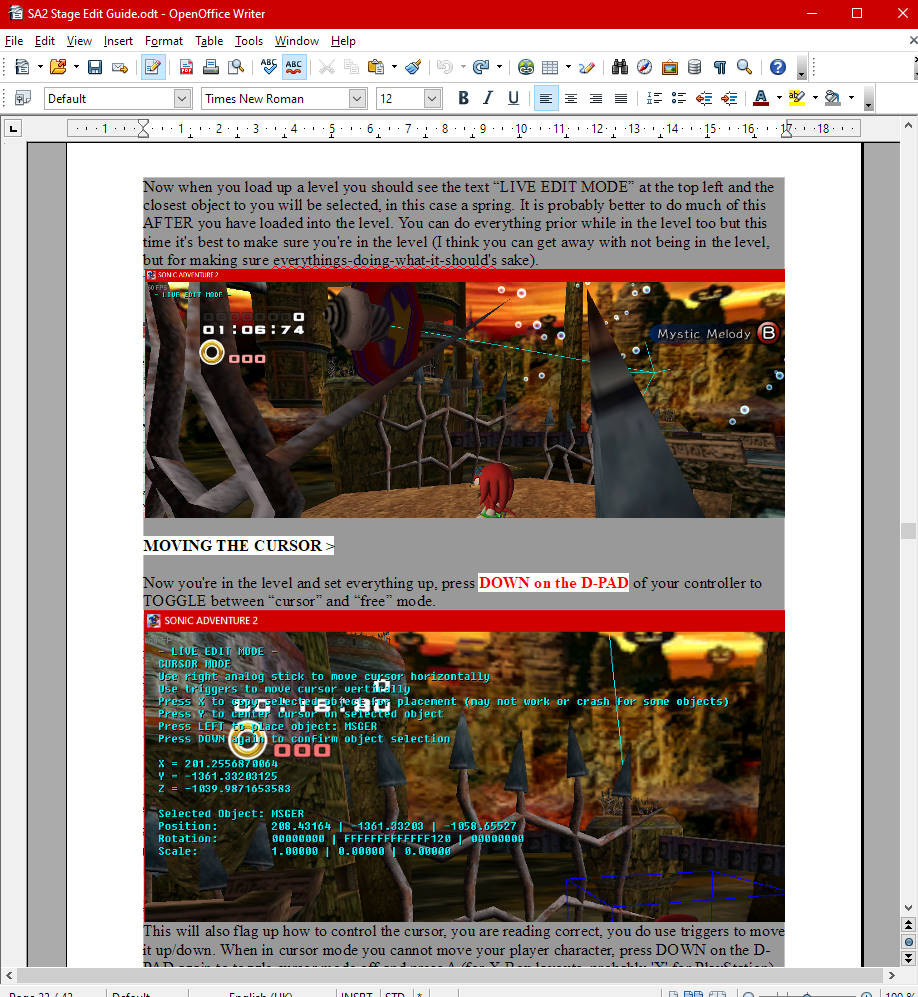Toggle underline on selected text

(511, 98)
